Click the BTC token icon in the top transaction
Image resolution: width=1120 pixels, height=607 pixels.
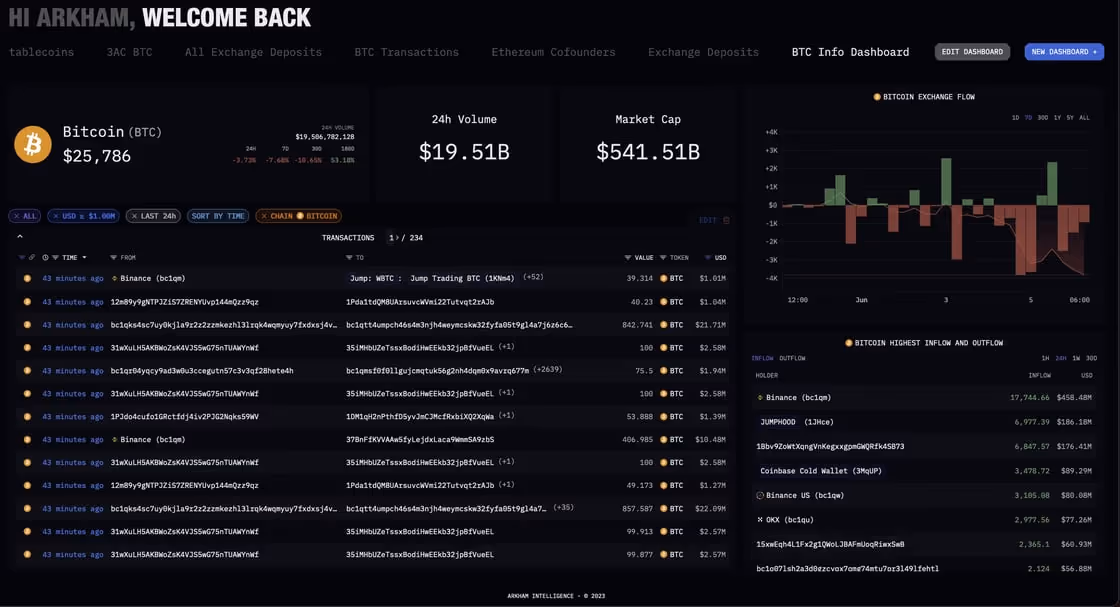tap(662, 278)
